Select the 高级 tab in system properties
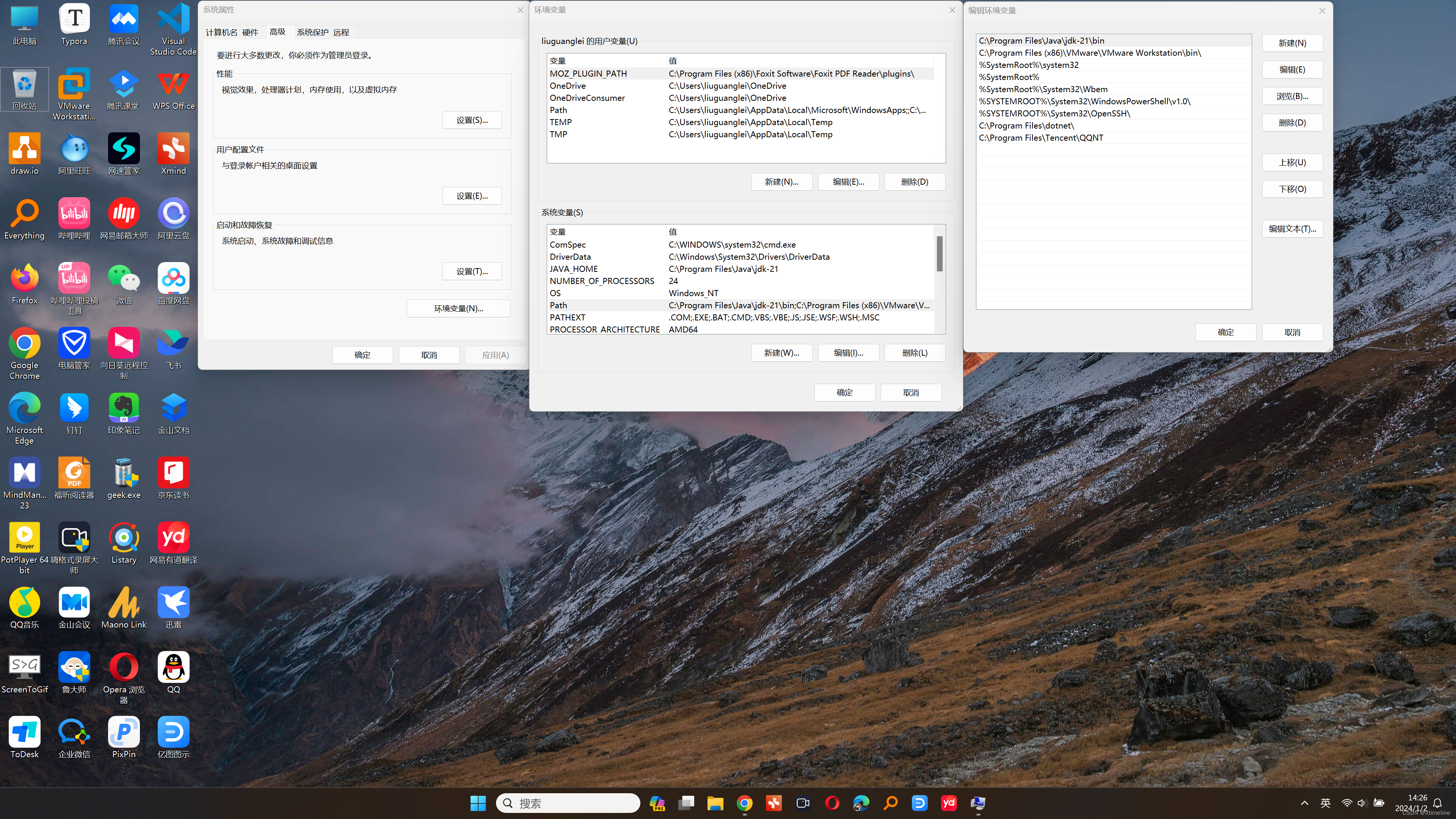 coord(277,32)
